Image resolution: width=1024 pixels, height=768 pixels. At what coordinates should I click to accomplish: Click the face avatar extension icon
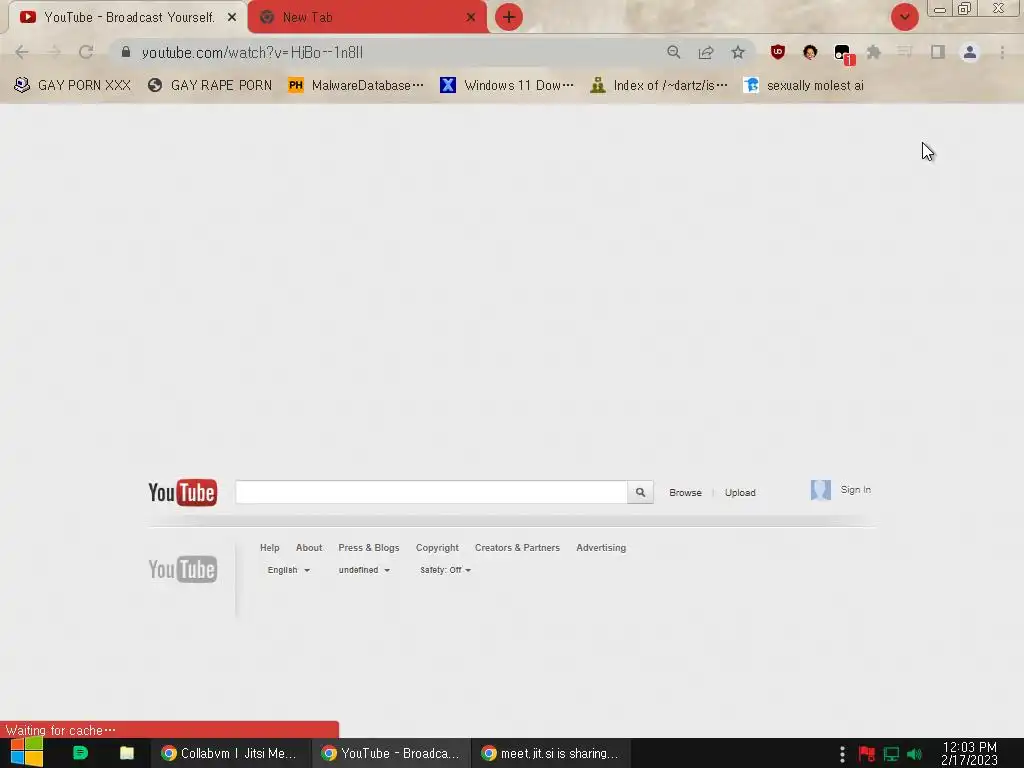[810, 52]
